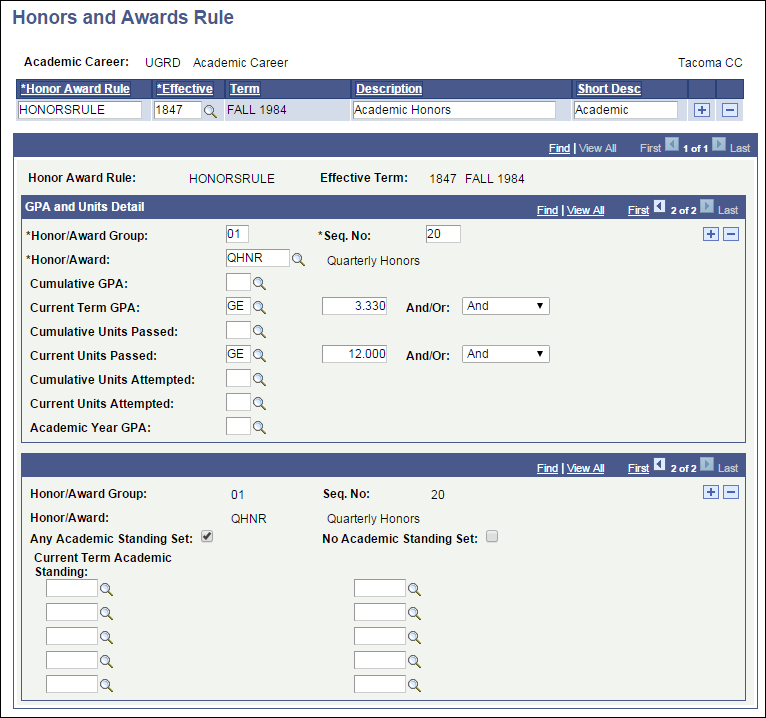Screen dimensions: 766x718
Task: Click Current Term GPA operator GE field
Action: (x=238, y=306)
